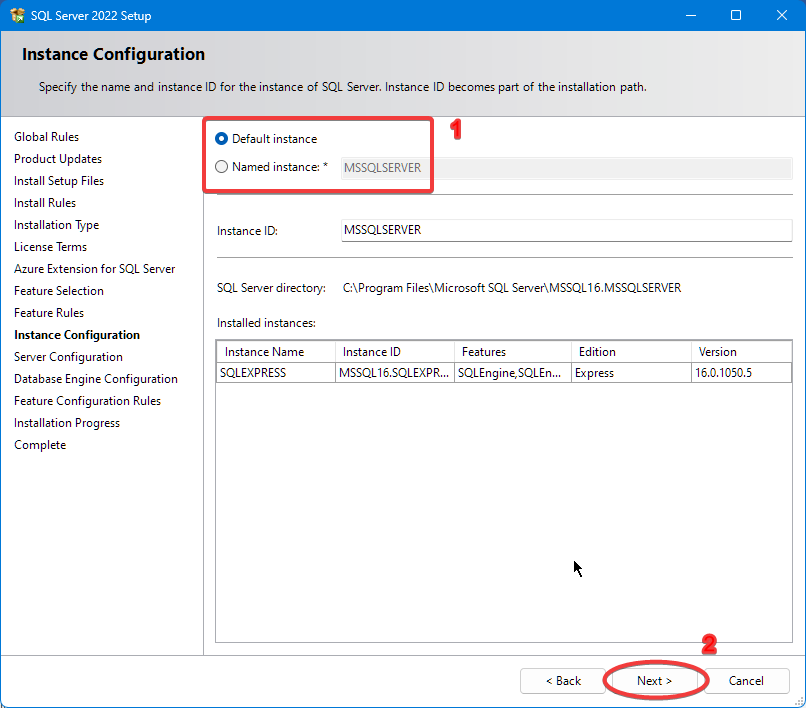This screenshot has width=806, height=708.
Task: Click the Installed instances label
Action: (266, 323)
